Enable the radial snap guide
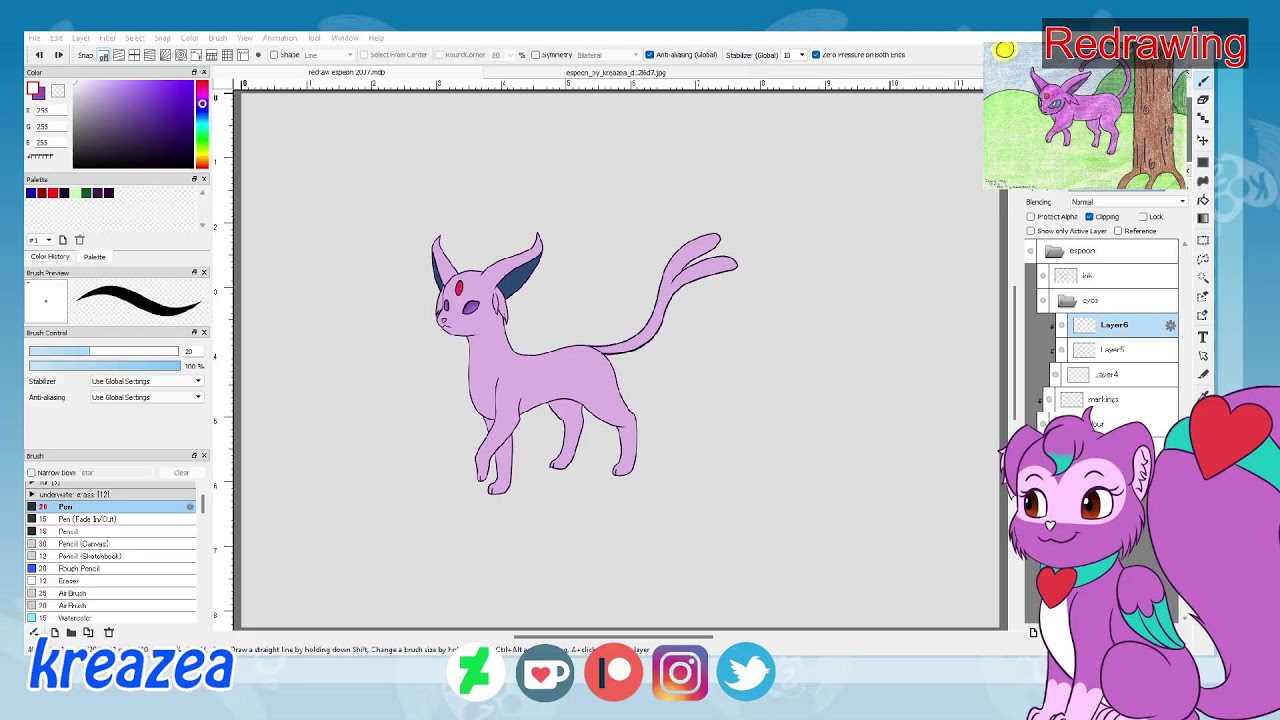The image size is (1280, 720). [x=165, y=55]
